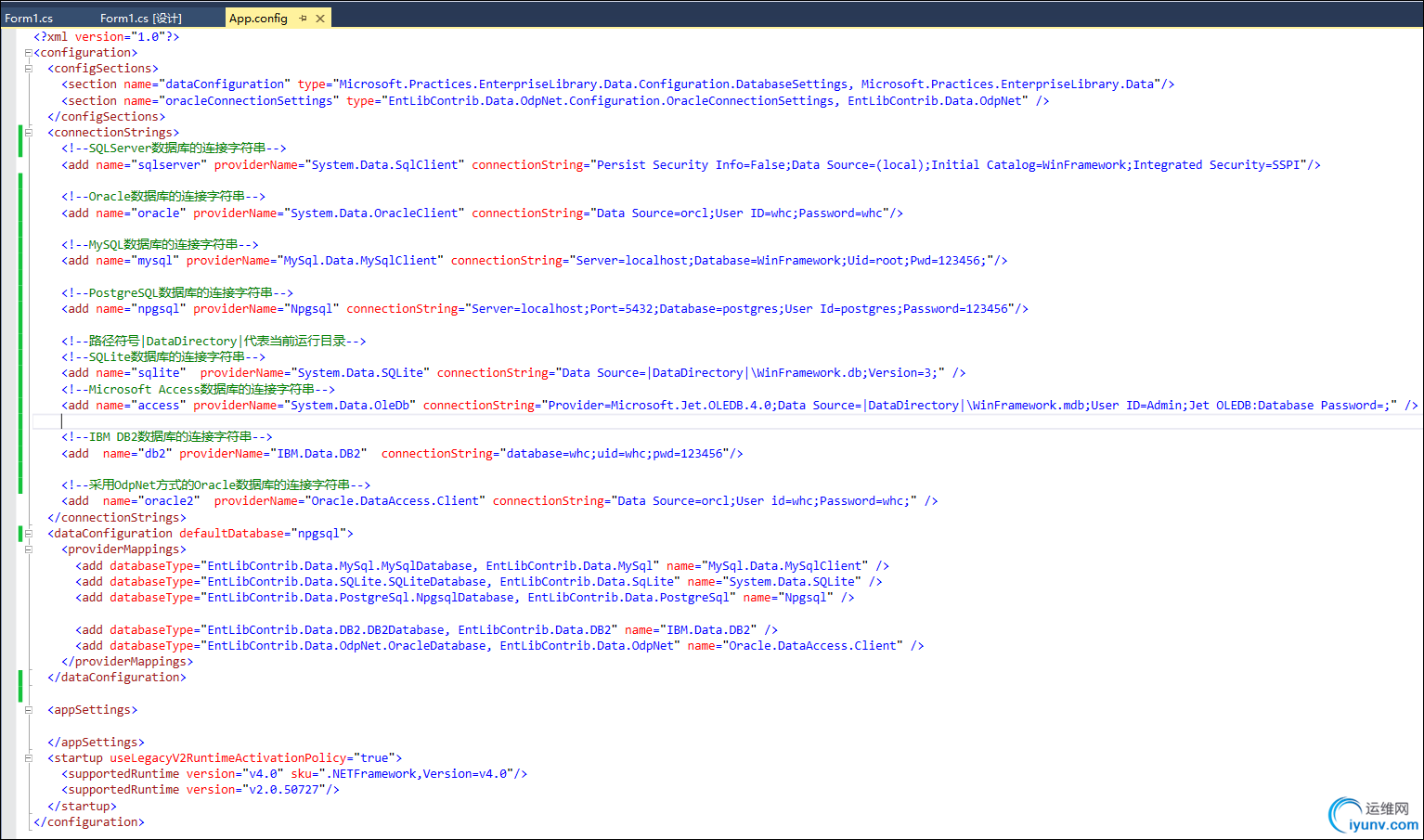This screenshot has height=840, width=1424.
Task: Open the Form1.cs [设计] designer tab
Action: coord(140,18)
